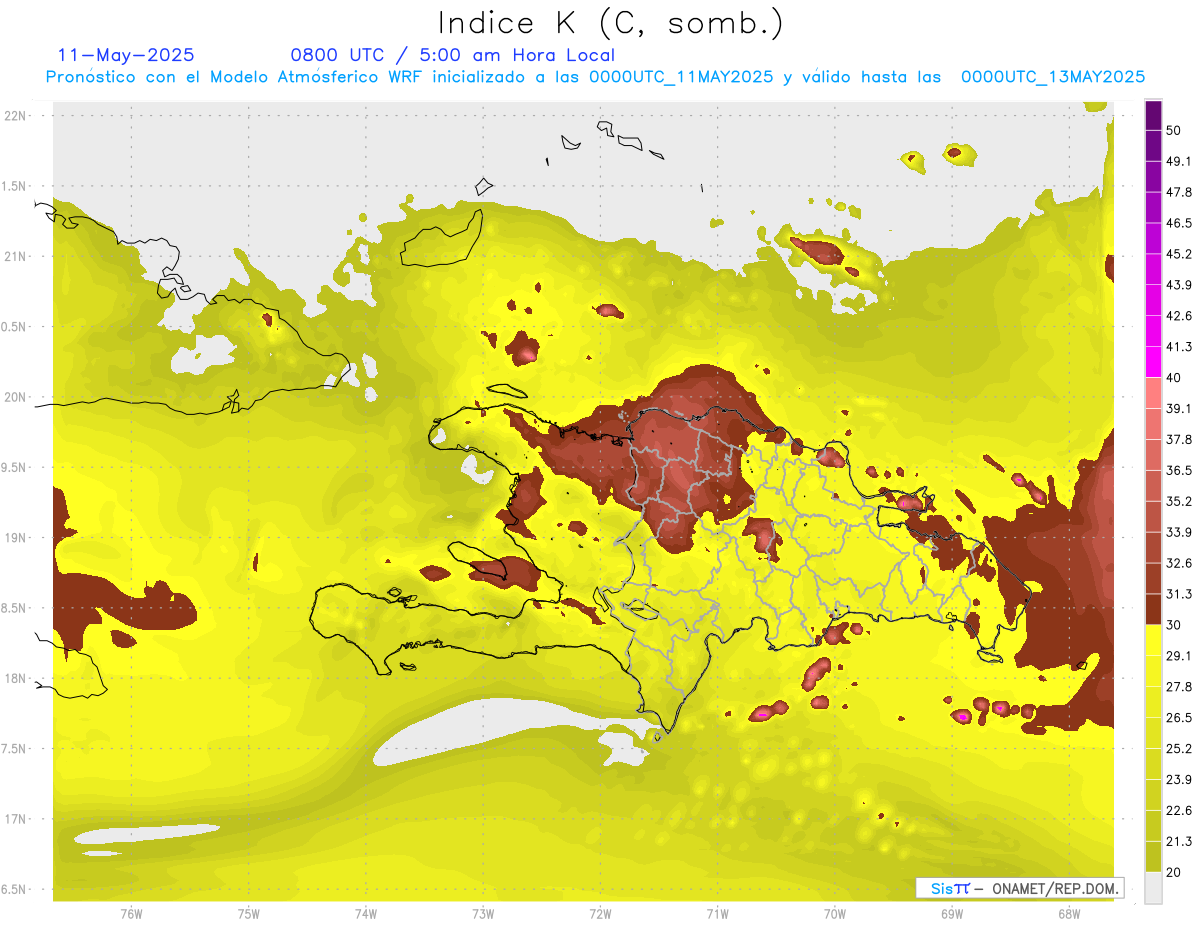The width and height of the screenshot is (1200, 927).
Task: Pick the gray swatch below 20
Action: click(1154, 888)
